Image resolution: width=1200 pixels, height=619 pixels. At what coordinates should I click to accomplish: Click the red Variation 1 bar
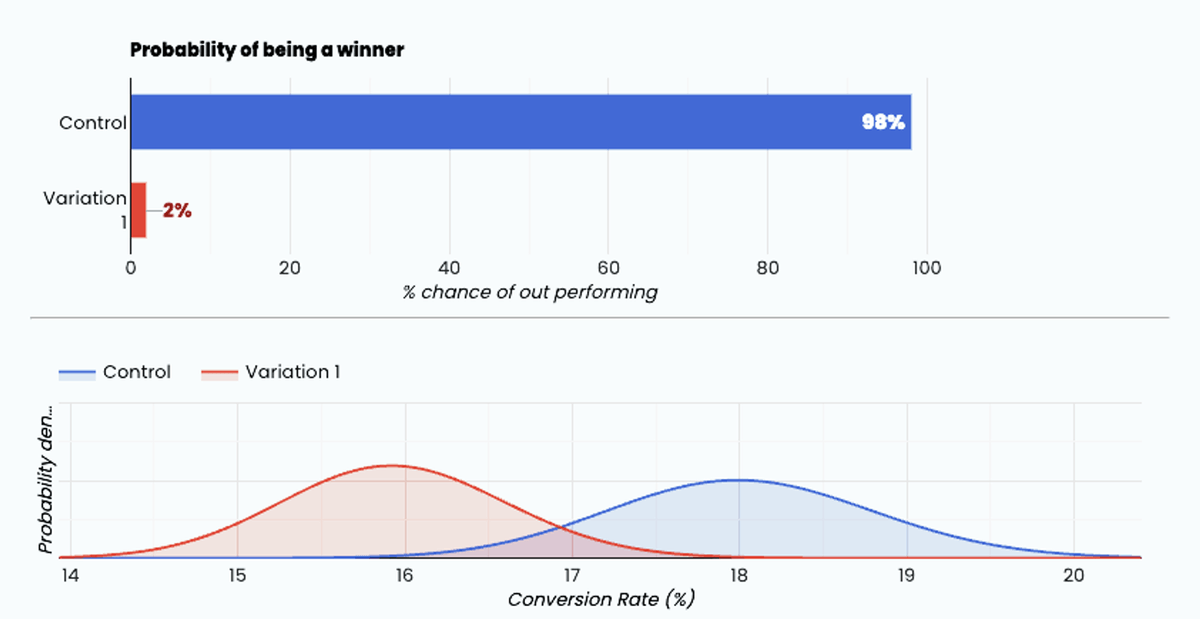pyautogui.click(x=139, y=210)
